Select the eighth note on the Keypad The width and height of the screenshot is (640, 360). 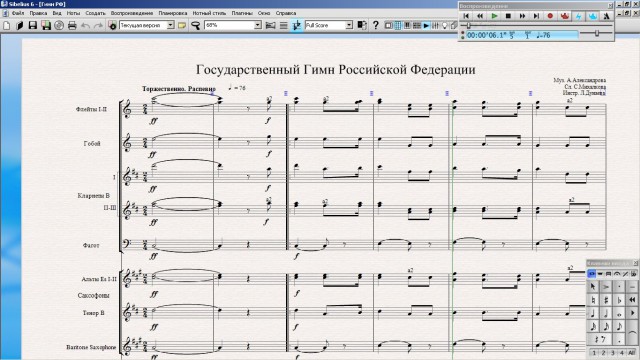click(619, 327)
